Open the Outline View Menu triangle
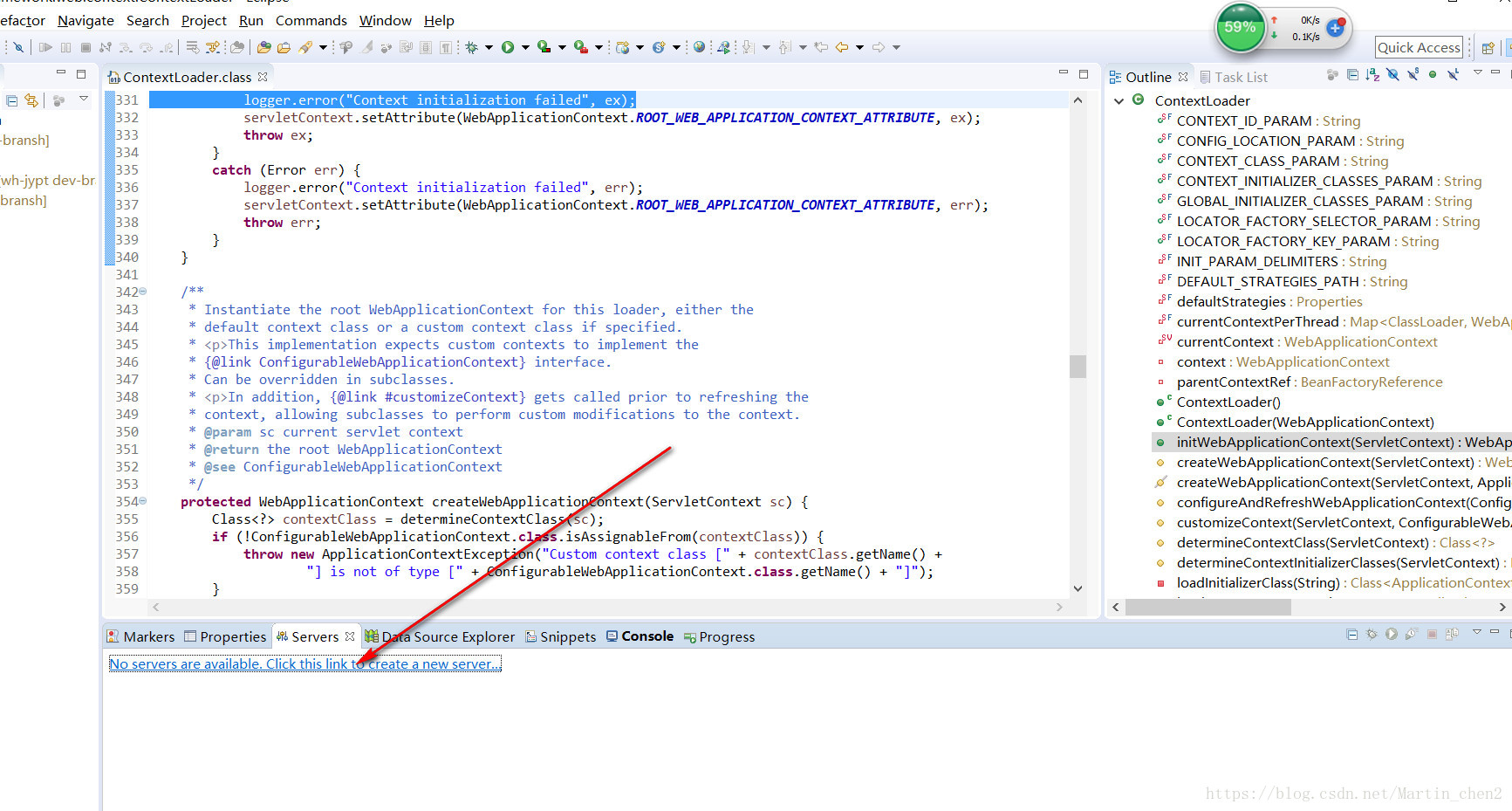 [1478, 72]
